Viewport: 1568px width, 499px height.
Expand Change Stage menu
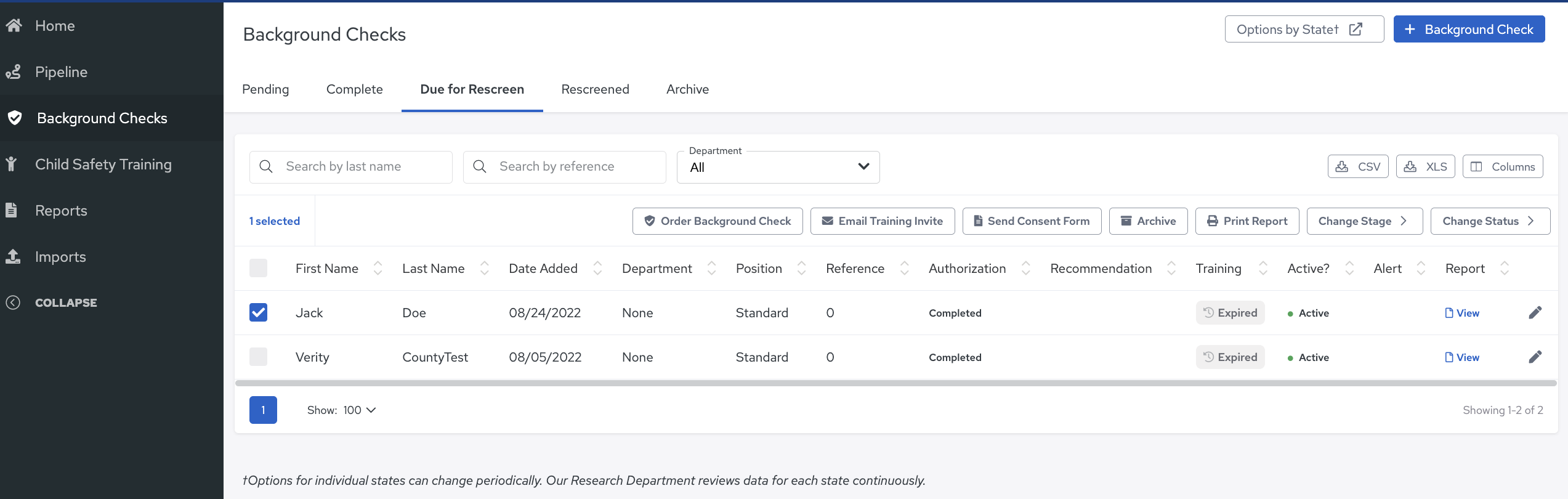click(1365, 221)
